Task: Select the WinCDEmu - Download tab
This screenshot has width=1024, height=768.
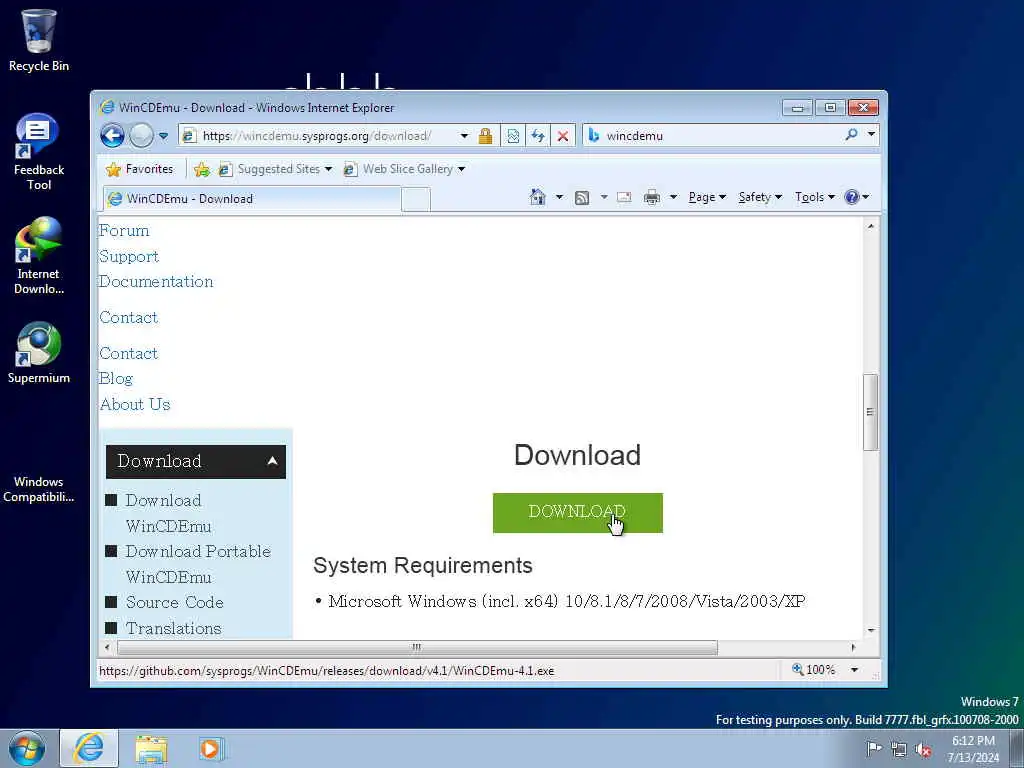Action: 251,199
